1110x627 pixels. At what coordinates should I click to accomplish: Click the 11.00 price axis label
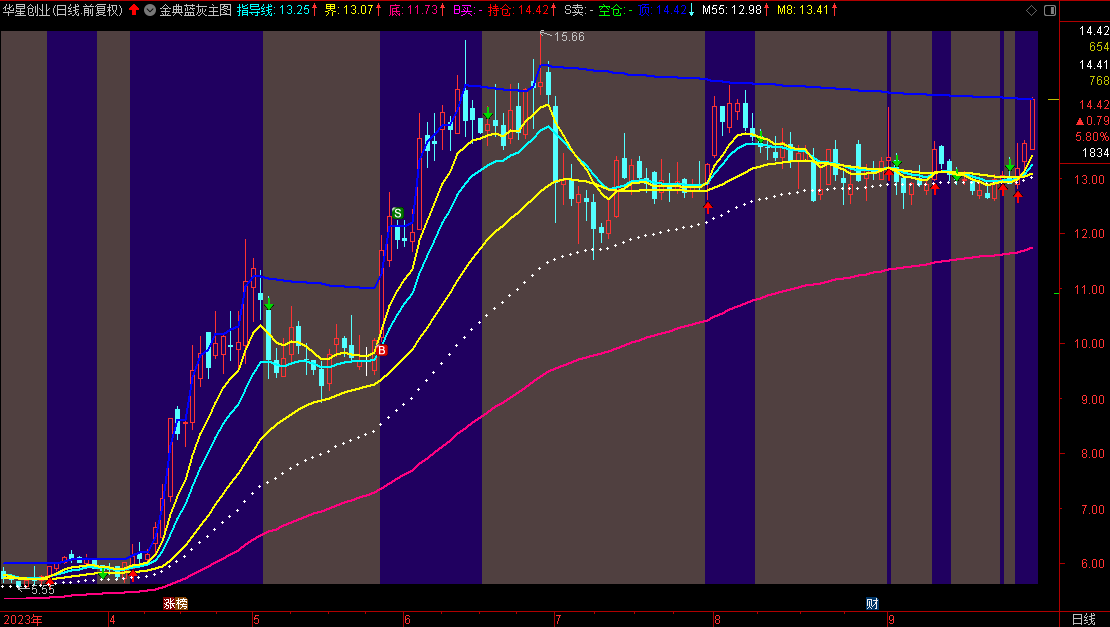tap(1091, 289)
